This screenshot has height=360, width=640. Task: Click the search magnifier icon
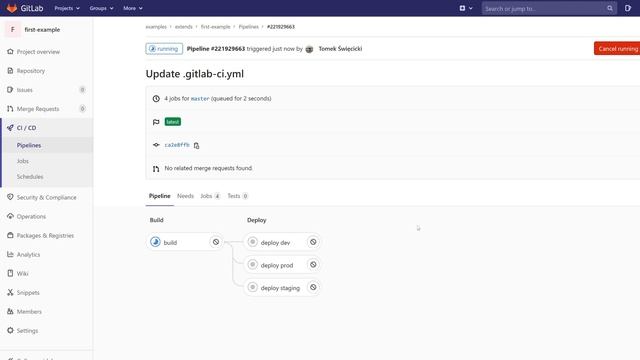609,8
